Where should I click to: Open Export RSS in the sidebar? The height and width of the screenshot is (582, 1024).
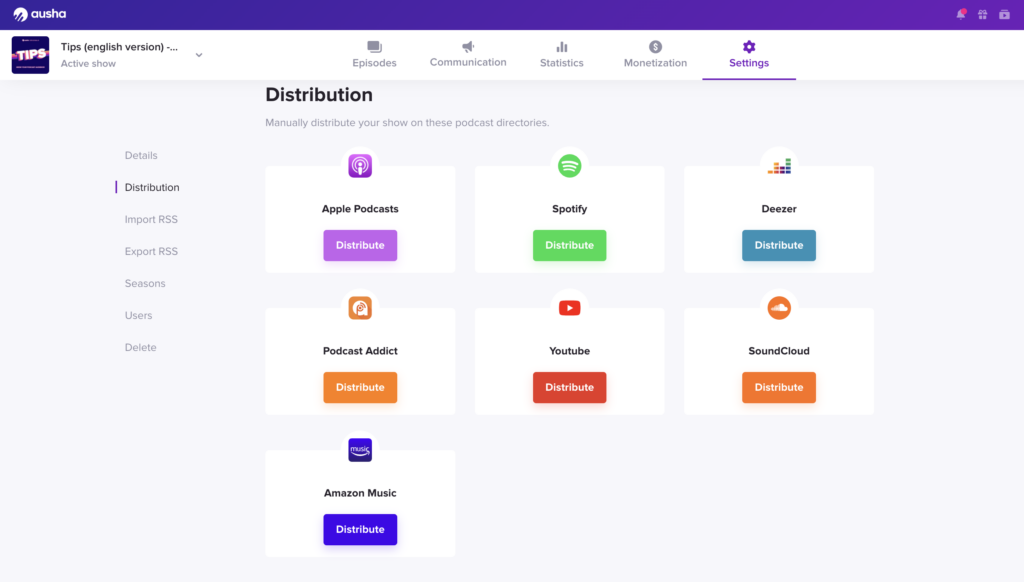click(151, 251)
